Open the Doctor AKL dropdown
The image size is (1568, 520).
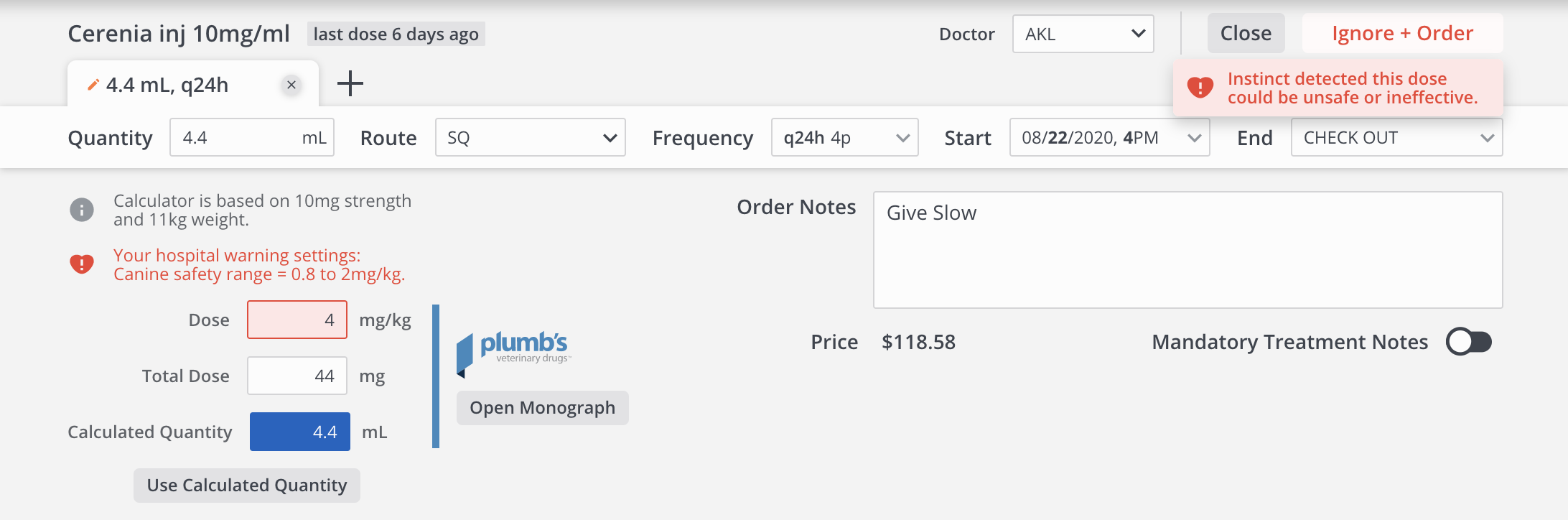[1083, 34]
